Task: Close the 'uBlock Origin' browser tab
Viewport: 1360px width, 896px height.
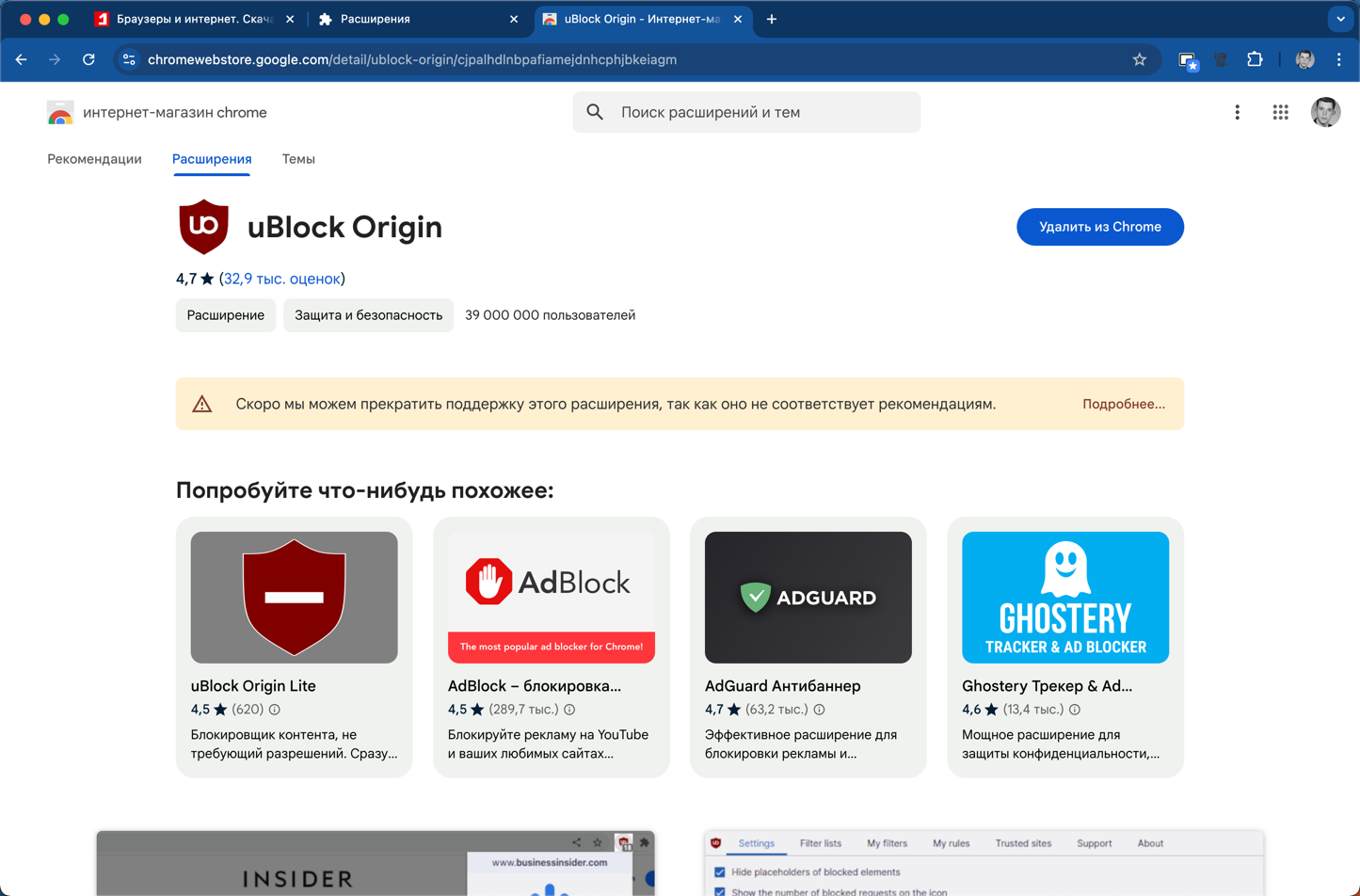Action: pos(738,19)
